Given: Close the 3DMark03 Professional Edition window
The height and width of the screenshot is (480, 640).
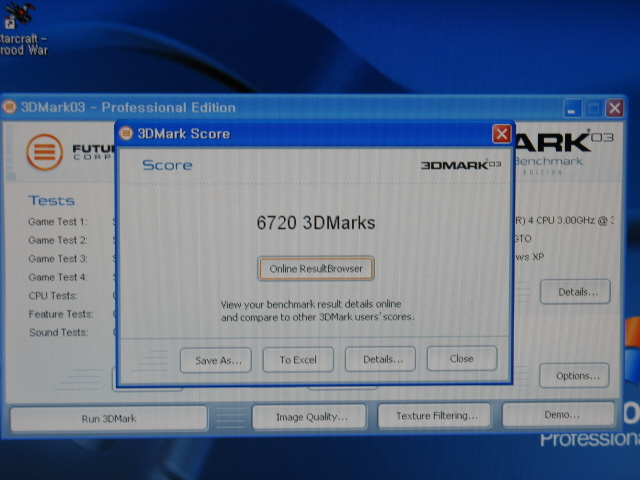Looking at the screenshot, I should click(615, 109).
